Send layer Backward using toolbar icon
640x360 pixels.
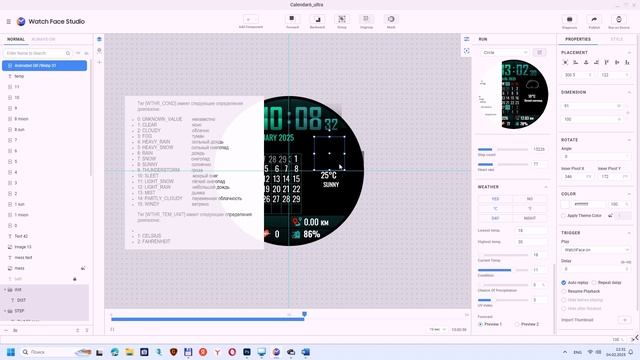coord(317,19)
